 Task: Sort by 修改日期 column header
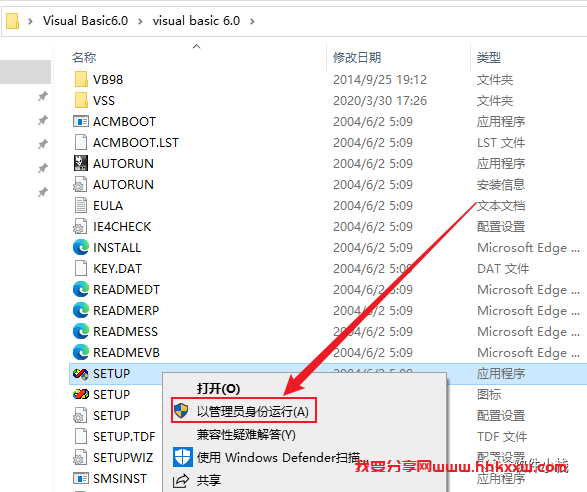click(357, 57)
